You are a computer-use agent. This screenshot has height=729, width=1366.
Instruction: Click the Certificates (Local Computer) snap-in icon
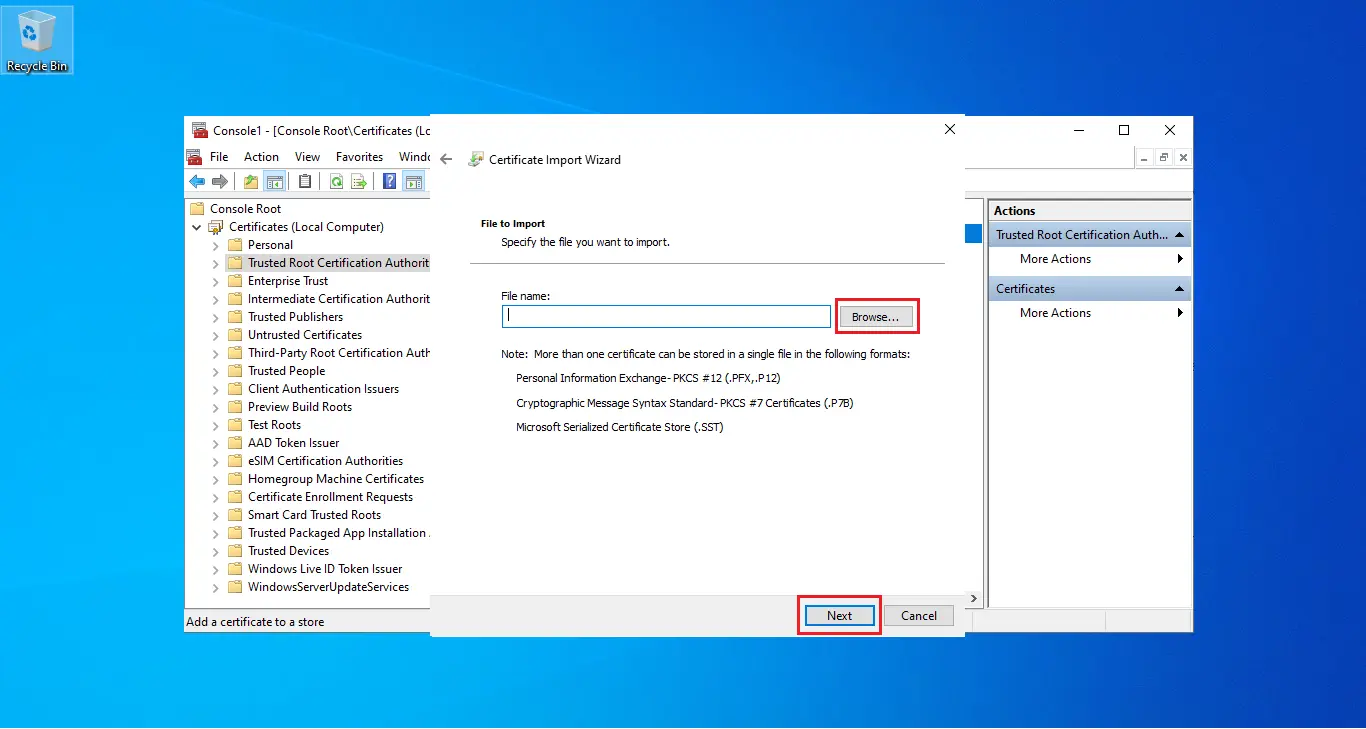tap(215, 227)
